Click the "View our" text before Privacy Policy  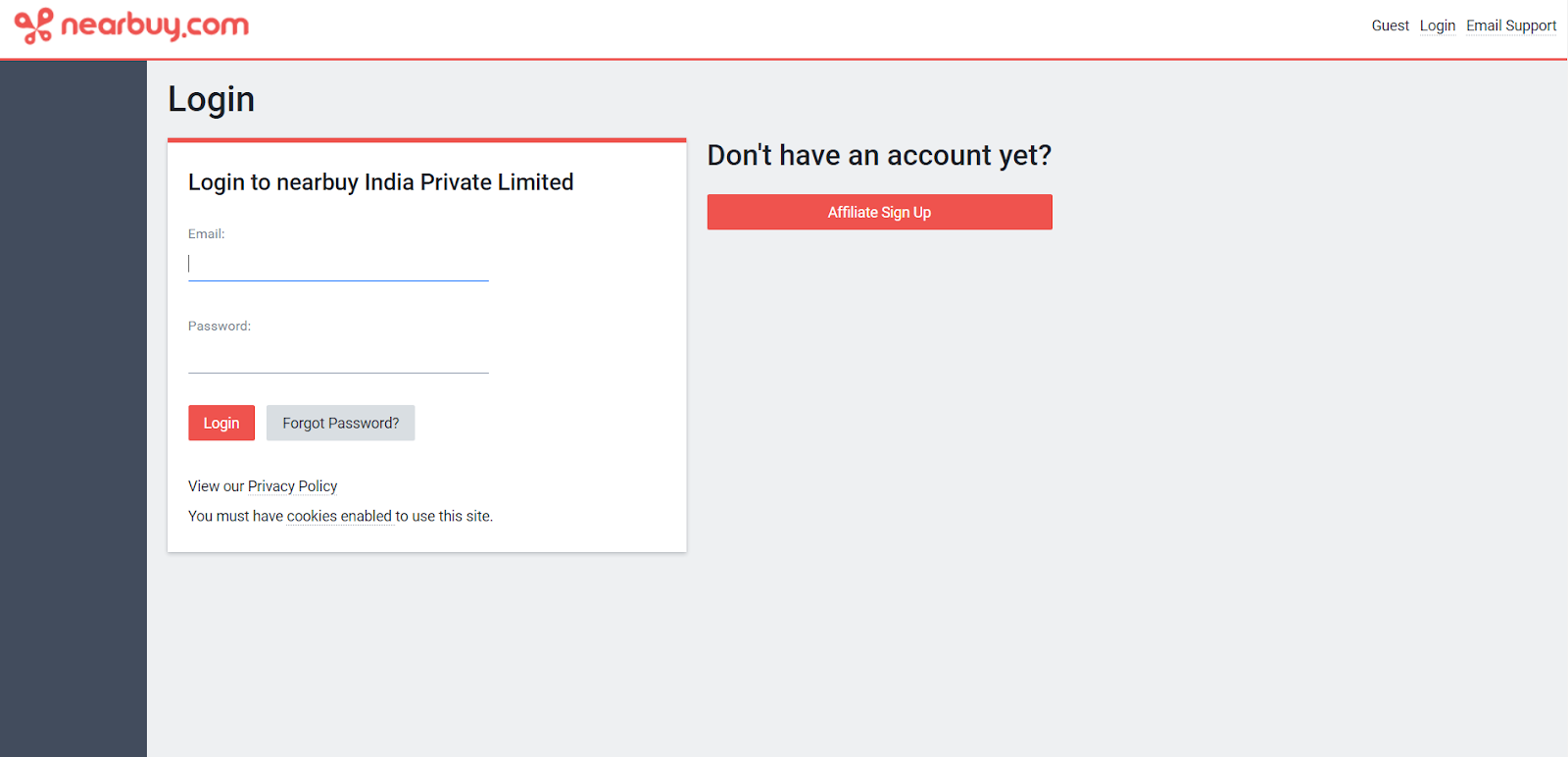tap(216, 486)
